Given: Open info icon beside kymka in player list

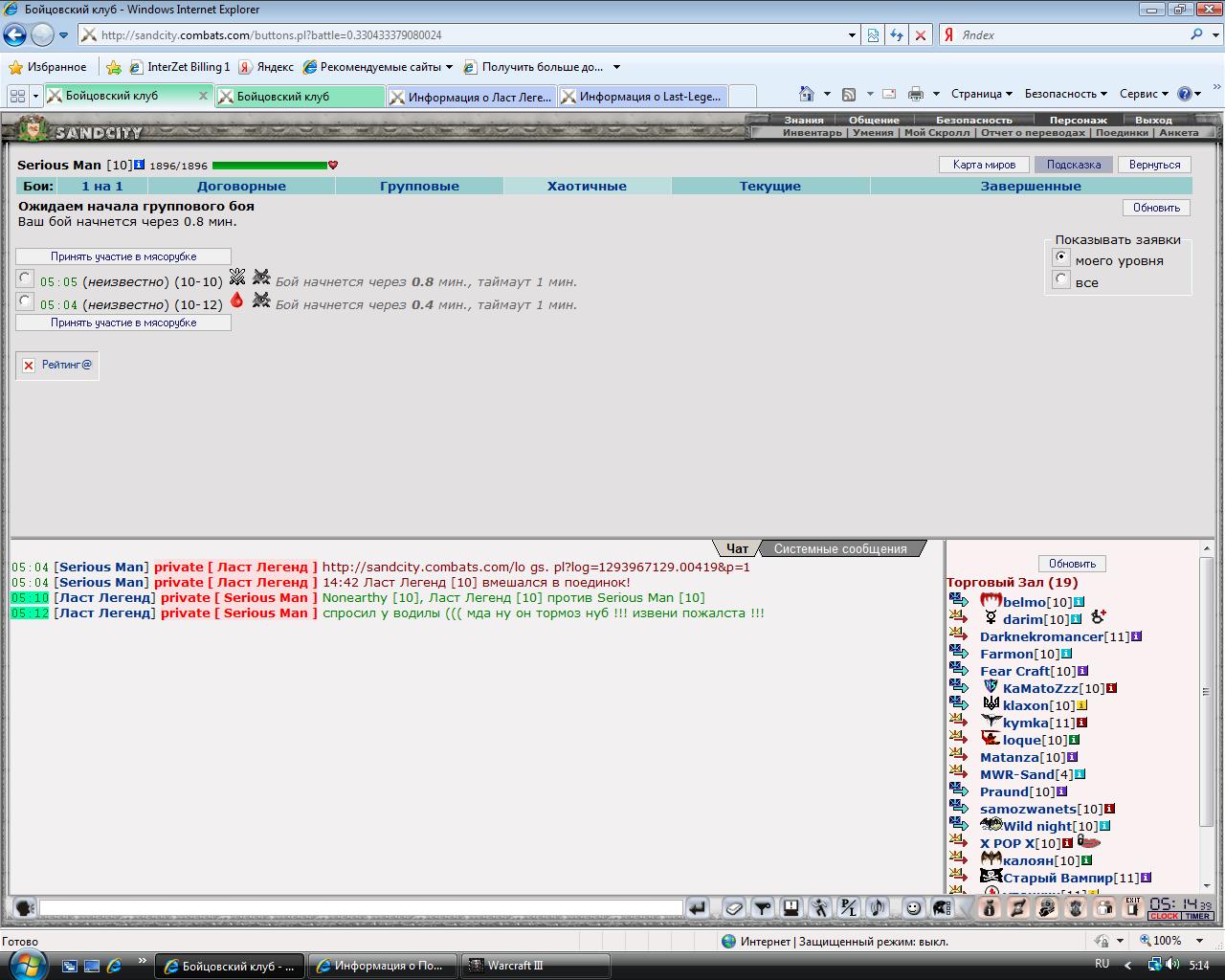Looking at the screenshot, I should [x=1082, y=723].
